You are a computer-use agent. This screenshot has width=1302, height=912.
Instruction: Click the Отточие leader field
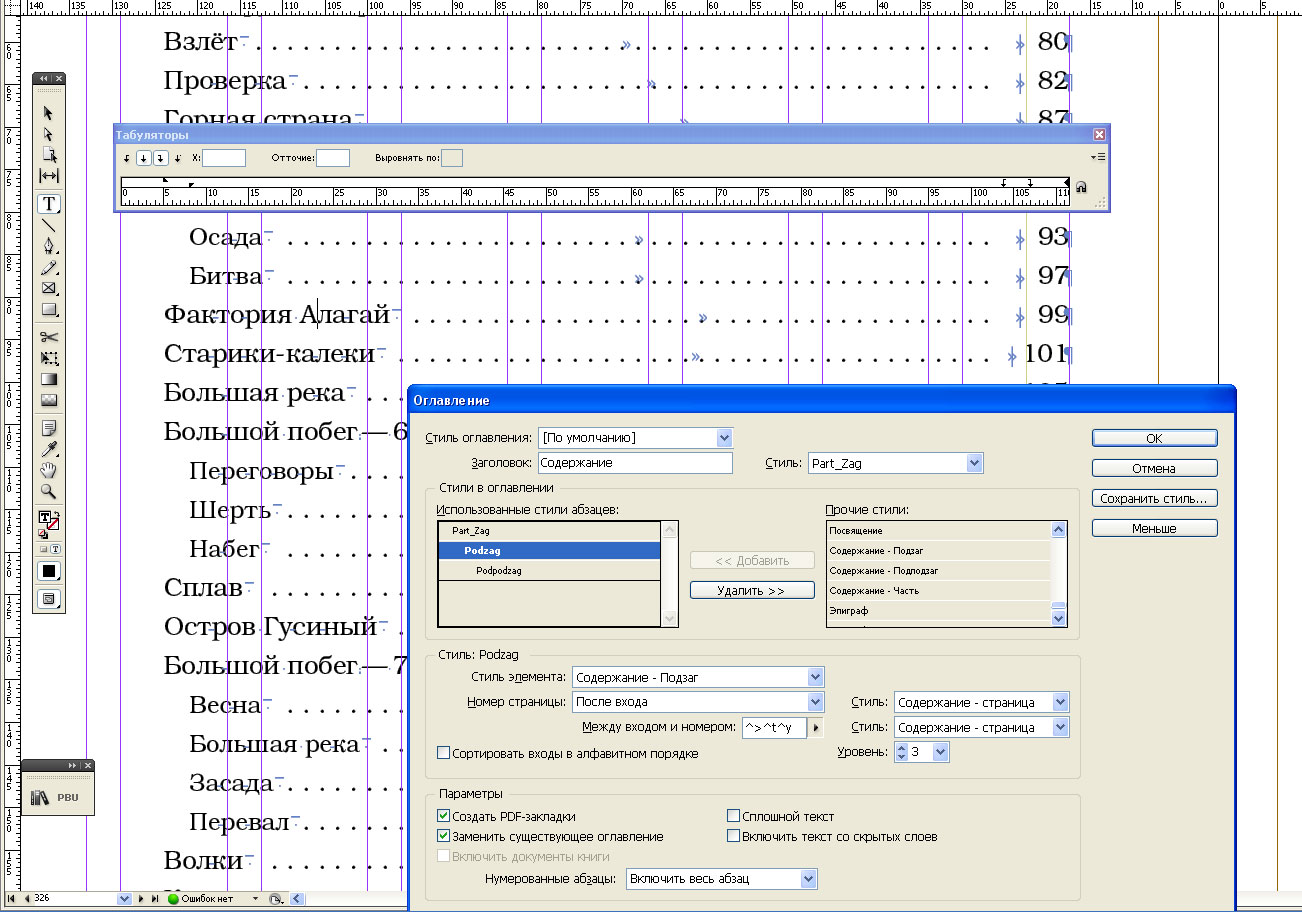[333, 158]
